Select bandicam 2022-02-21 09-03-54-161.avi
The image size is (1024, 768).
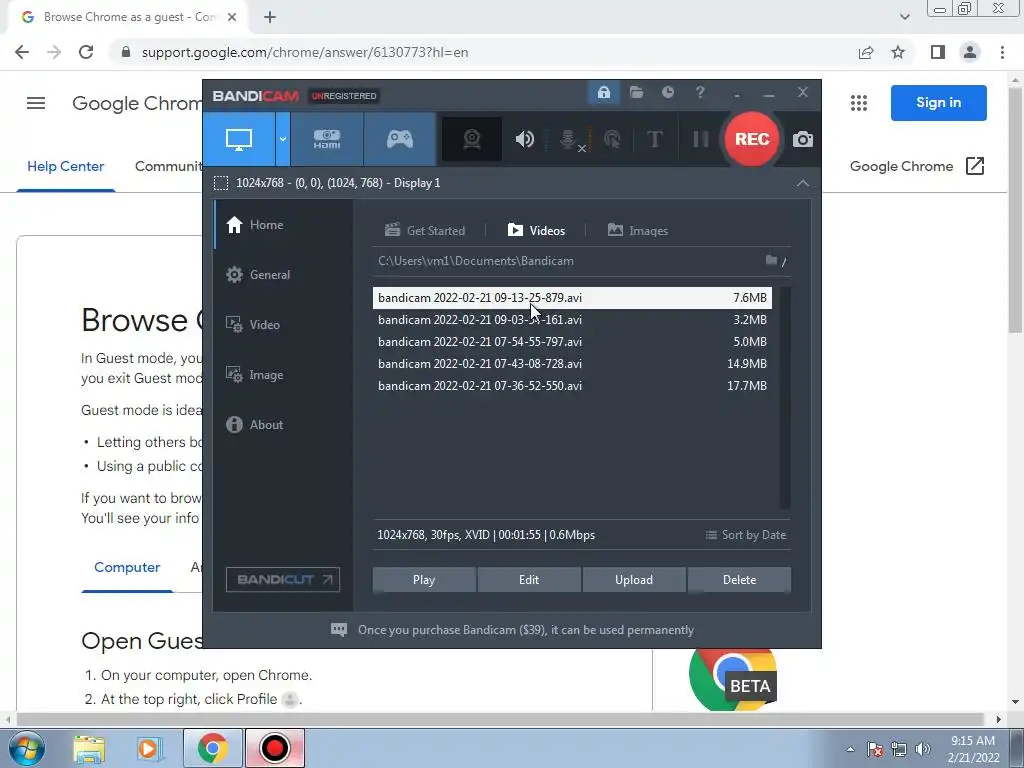click(x=572, y=320)
